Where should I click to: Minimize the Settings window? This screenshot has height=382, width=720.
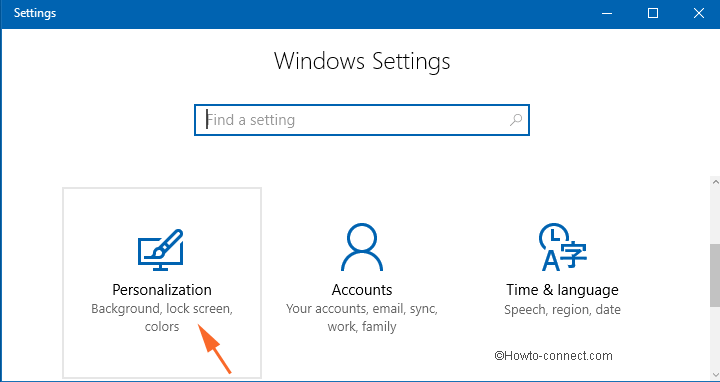tap(607, 13)
